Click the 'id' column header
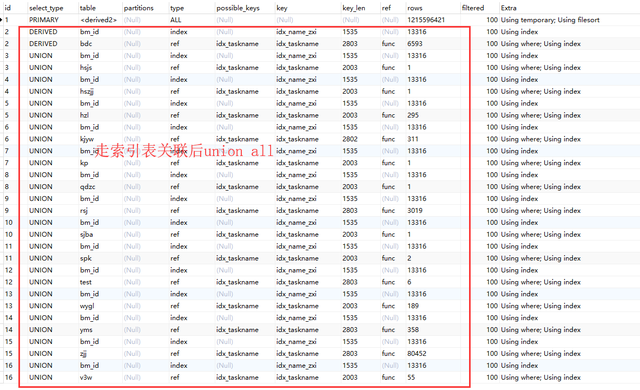 8,8
